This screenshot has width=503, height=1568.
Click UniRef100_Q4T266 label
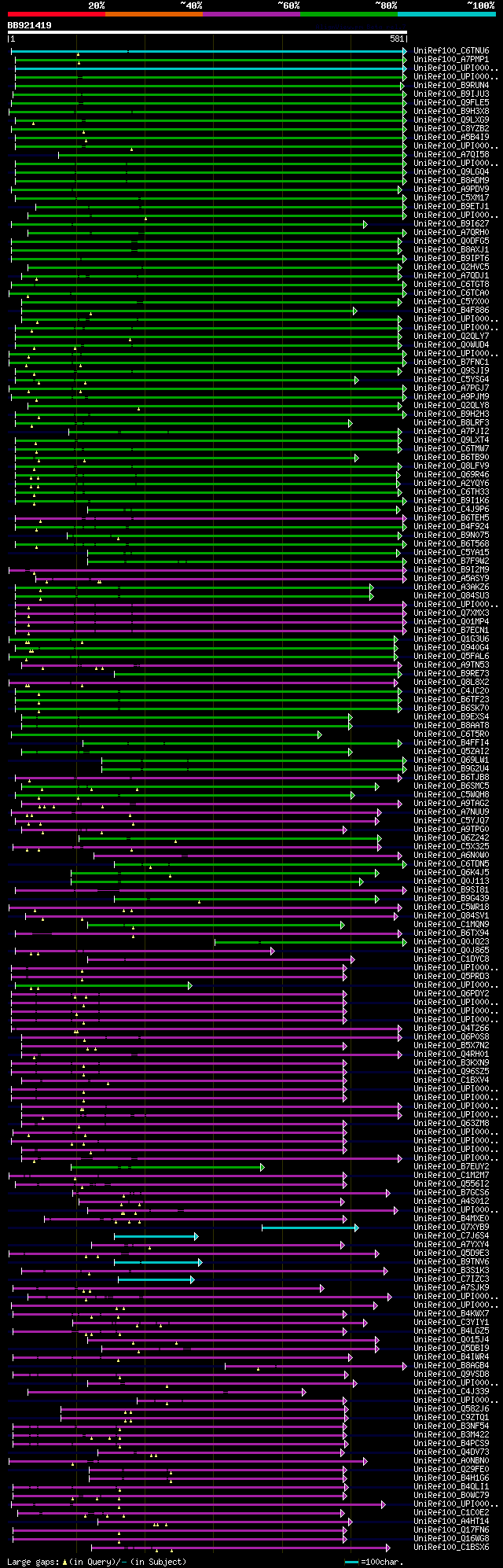451,1029
